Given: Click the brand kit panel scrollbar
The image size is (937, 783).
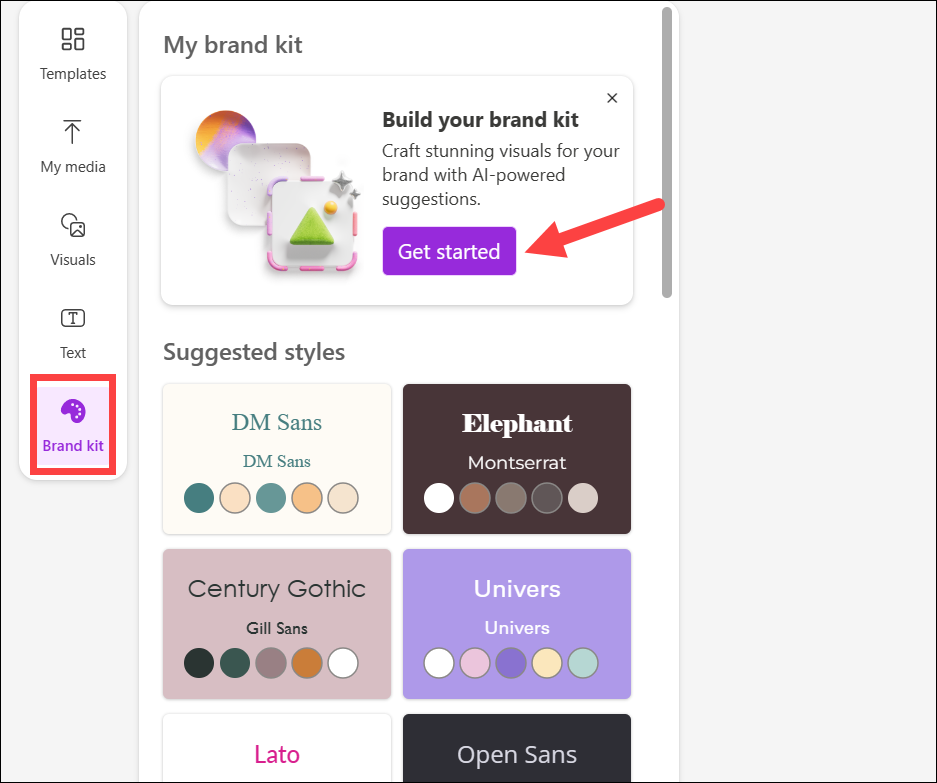Looking at the screenshot, I should click(667, 152).
